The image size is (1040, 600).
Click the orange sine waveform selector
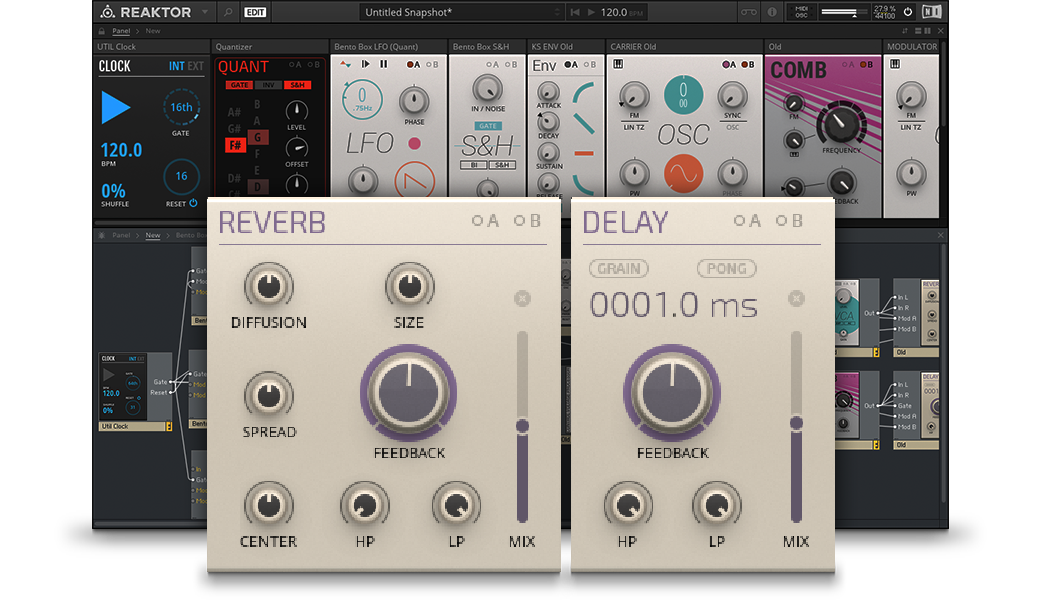683,173
